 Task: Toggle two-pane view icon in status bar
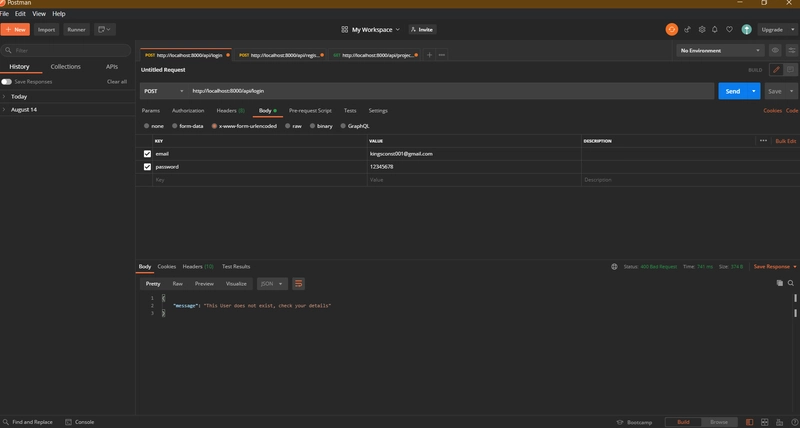pos(749,422)
